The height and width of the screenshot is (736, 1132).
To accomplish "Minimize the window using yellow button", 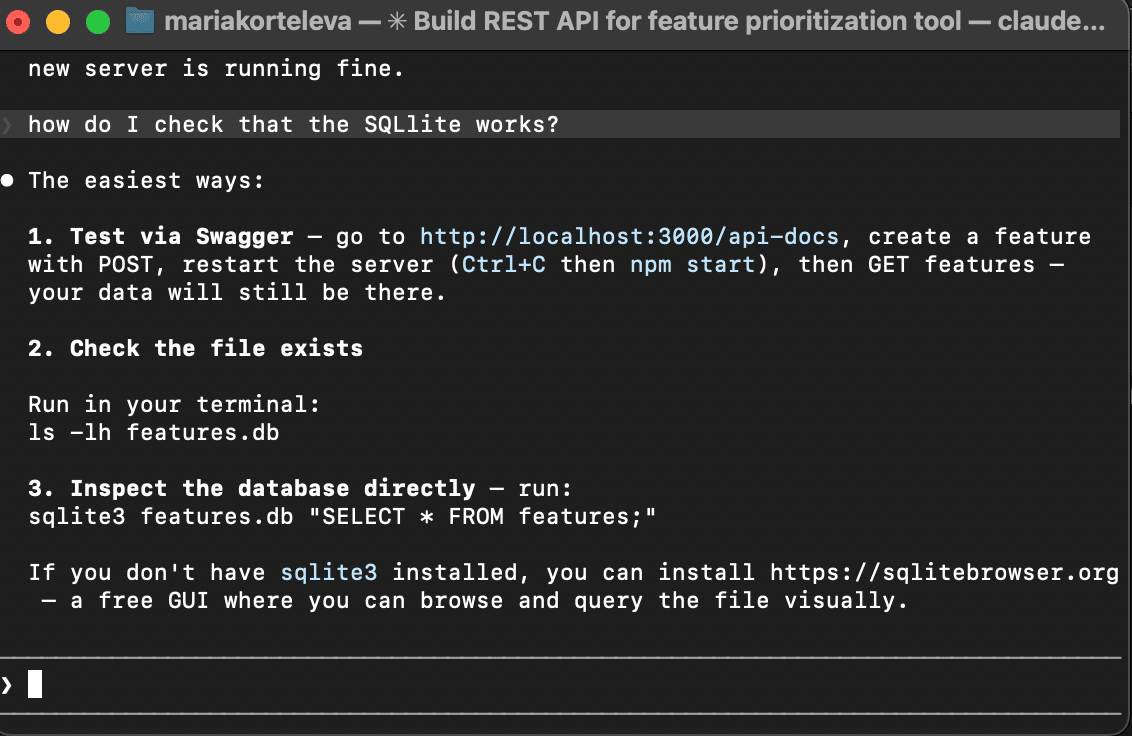I will [59, 21].
